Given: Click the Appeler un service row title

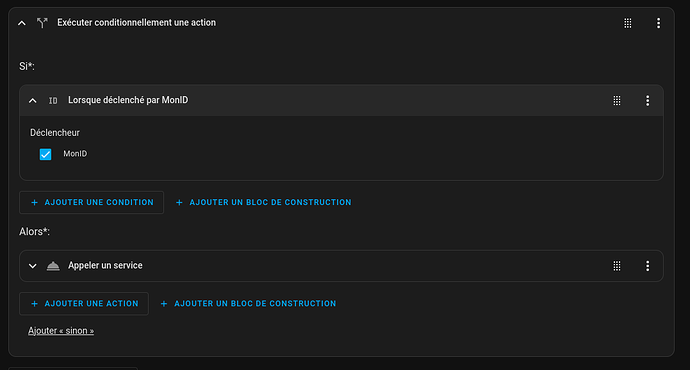Looking at the screenshot, I should coord(105,265).
